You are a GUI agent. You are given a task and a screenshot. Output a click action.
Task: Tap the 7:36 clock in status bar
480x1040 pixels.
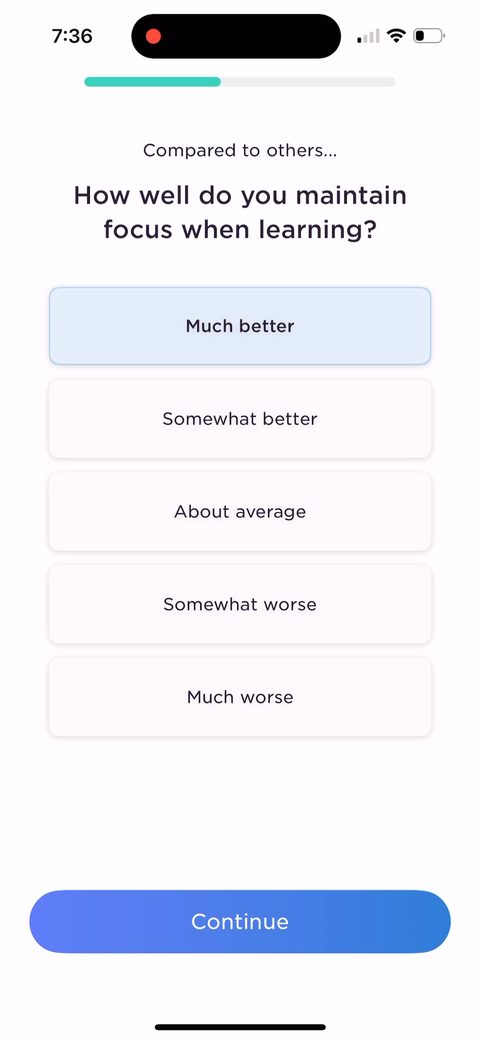tap(72, 36)
